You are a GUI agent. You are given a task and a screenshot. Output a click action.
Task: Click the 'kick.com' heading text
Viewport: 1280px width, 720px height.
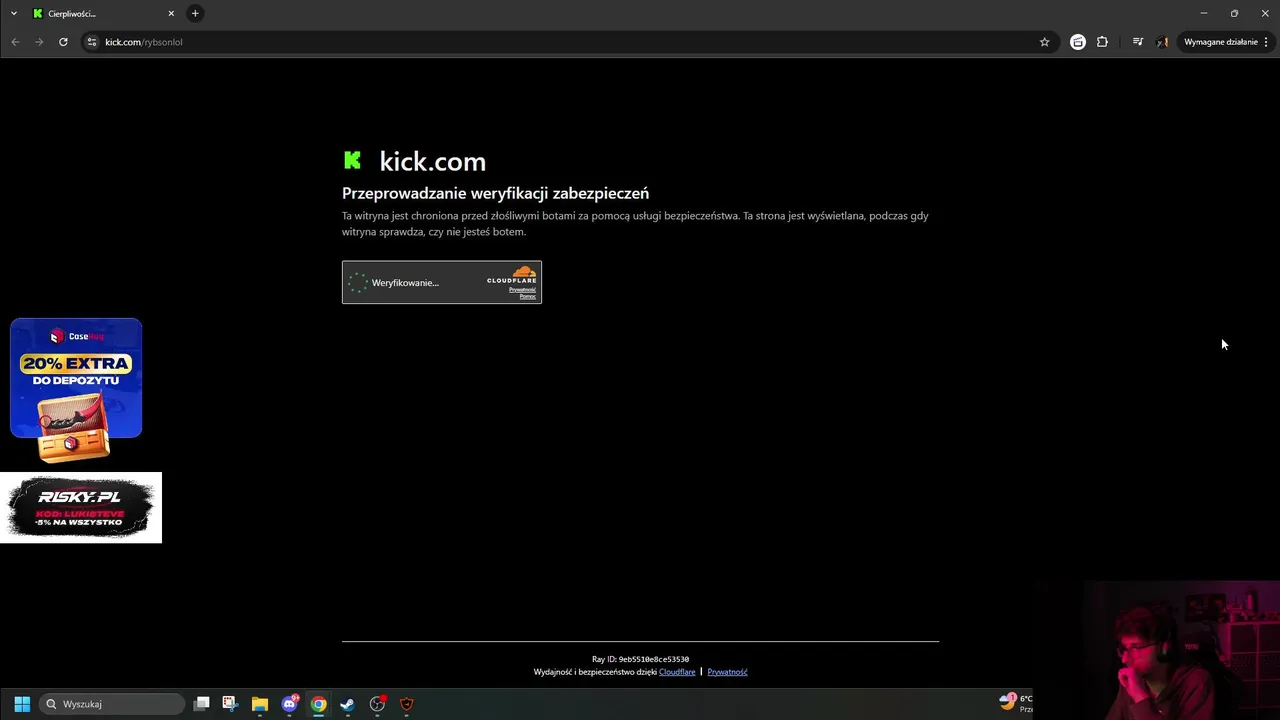pos(432,161)
